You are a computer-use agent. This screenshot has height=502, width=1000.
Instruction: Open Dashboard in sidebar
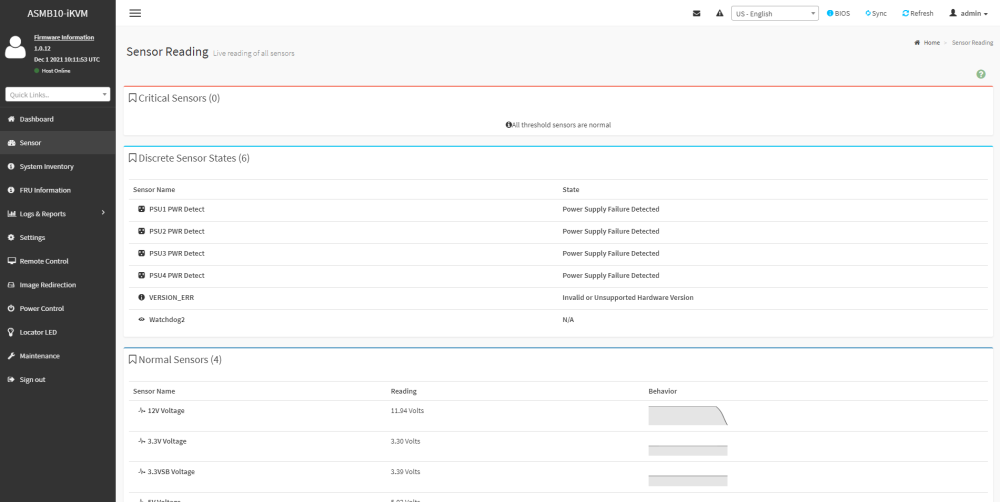pyautogui.click(x=57, y=119)
